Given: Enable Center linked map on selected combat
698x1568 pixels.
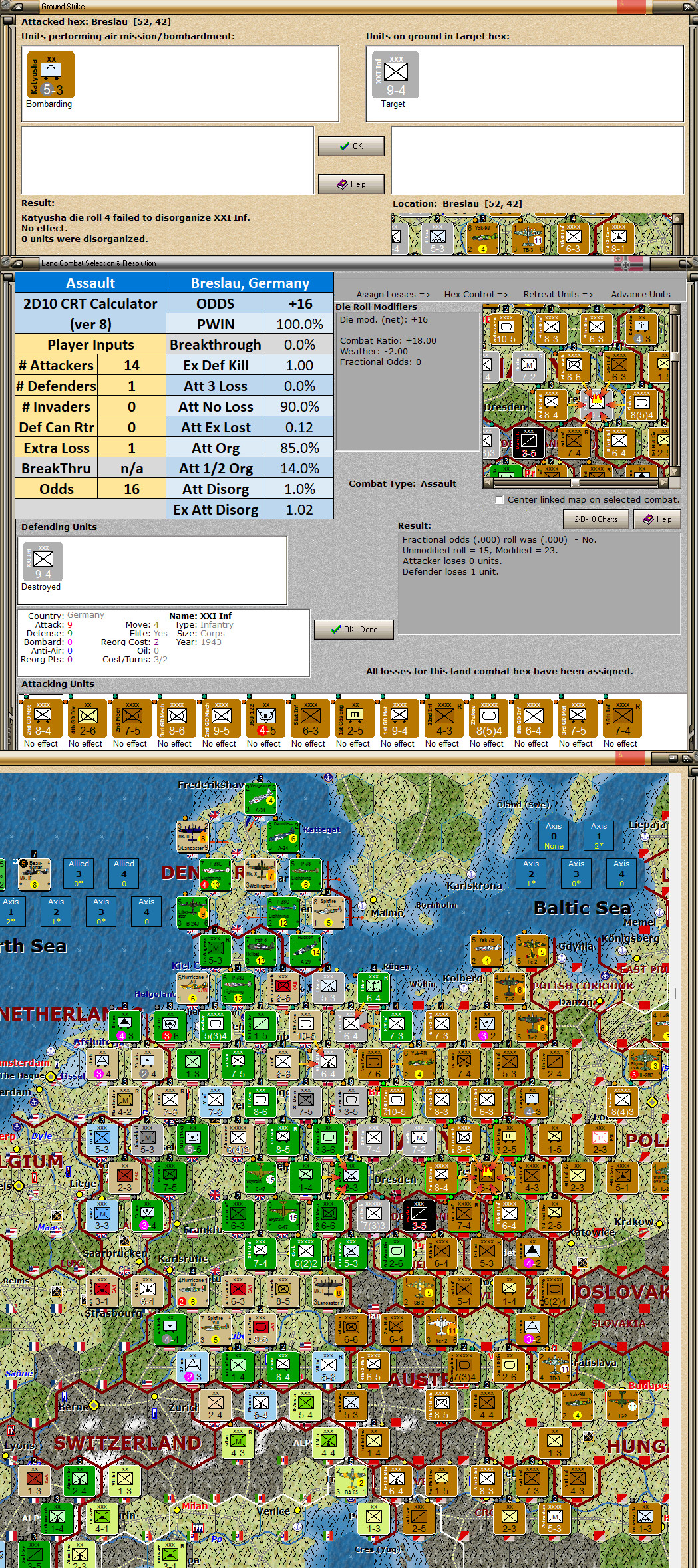Looking at the screenshot, I should coord(500,500).
